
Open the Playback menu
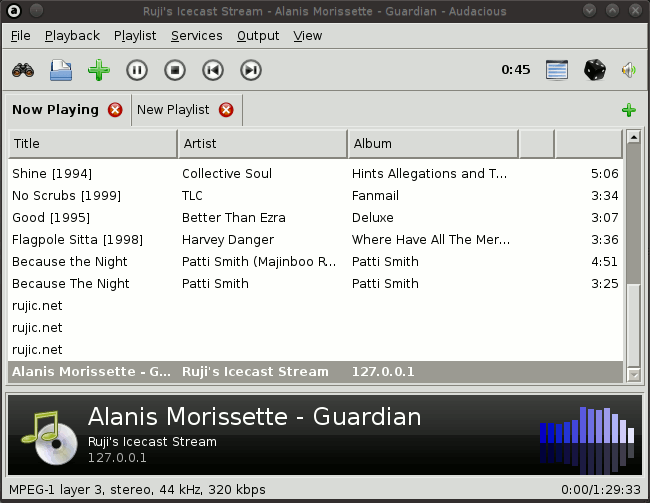(x=72, y=35)
